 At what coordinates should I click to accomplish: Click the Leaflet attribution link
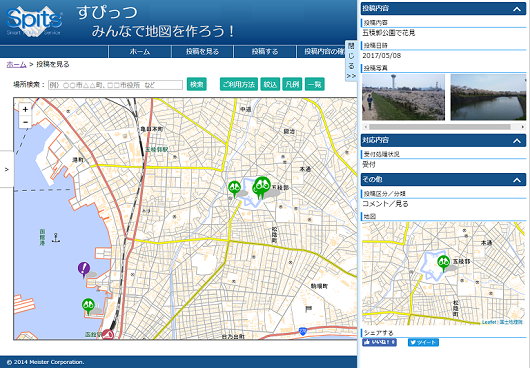489,322
